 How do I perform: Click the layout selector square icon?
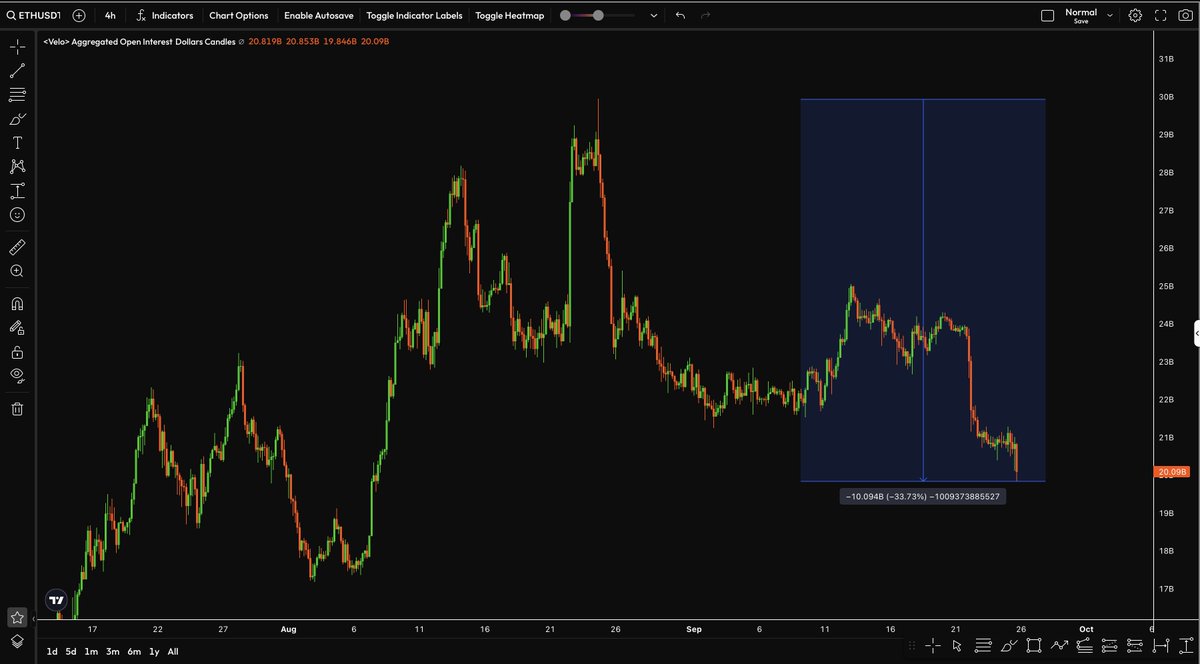pyautogui.click(x=1048, y=16)
